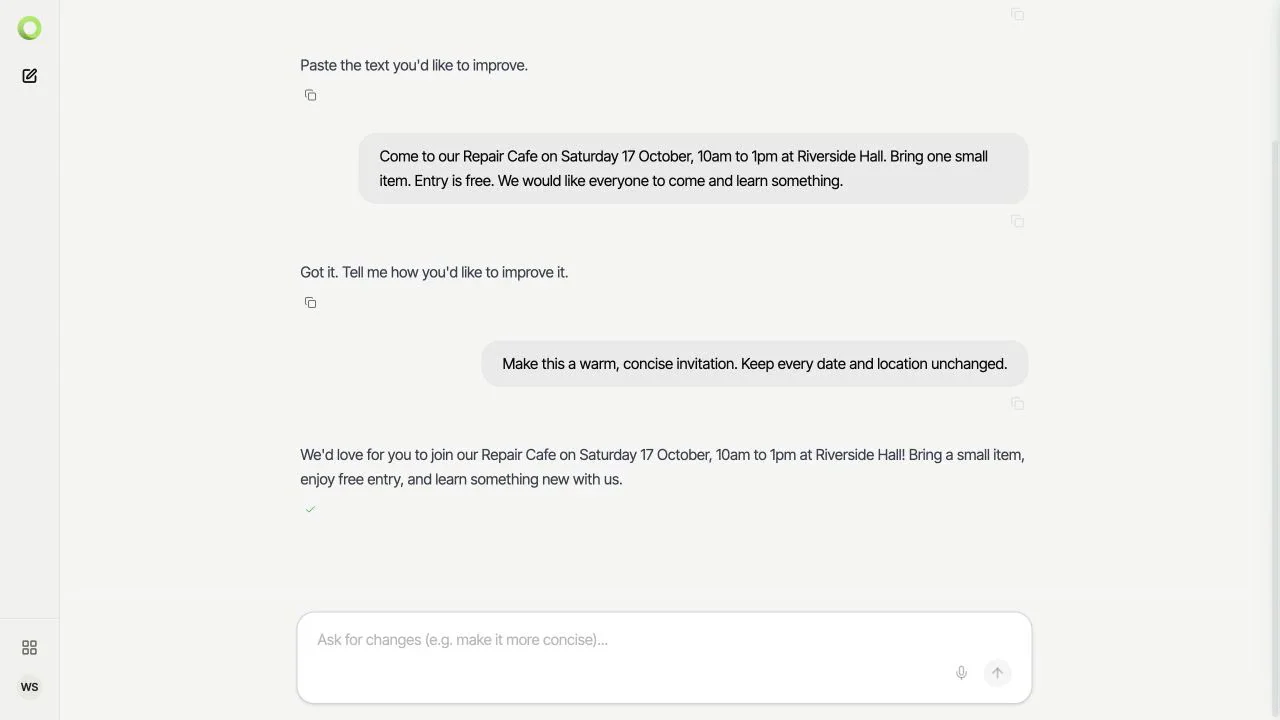Click the 'We'd love for you to join' response text
This screenshot has height=720, width=1280.
(662, 467)
